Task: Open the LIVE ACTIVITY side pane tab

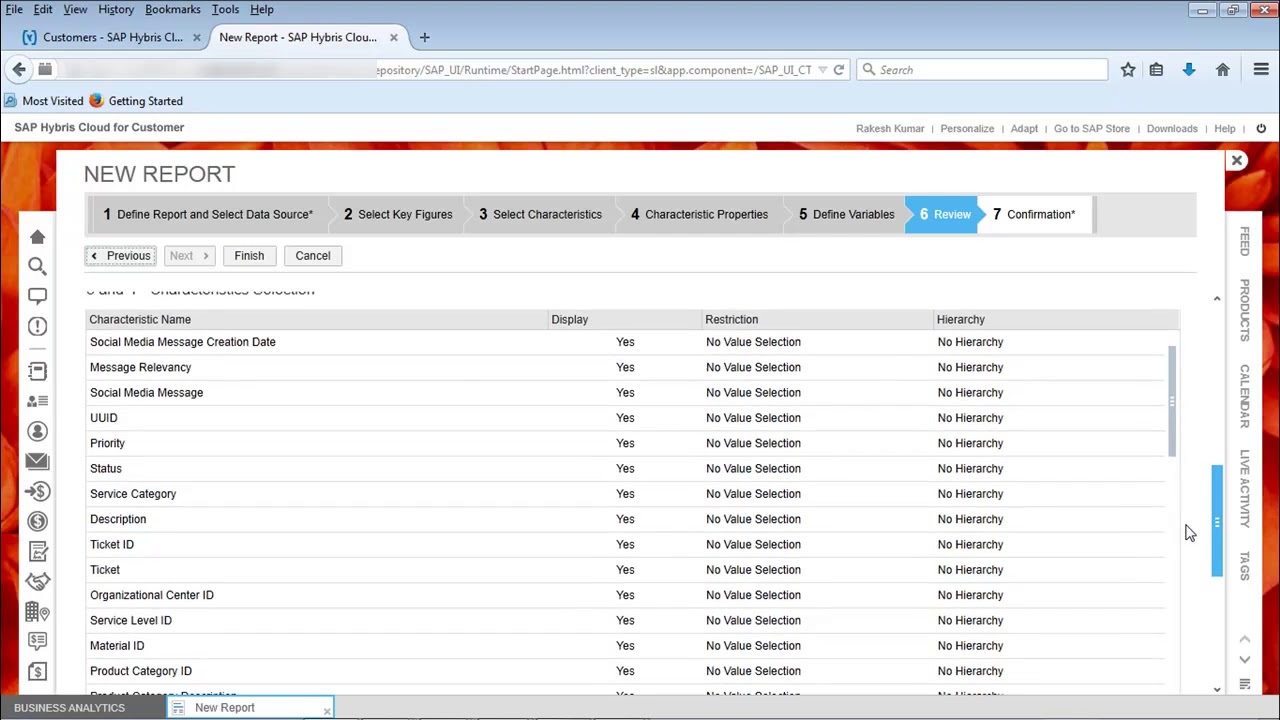Action: 1245,488
